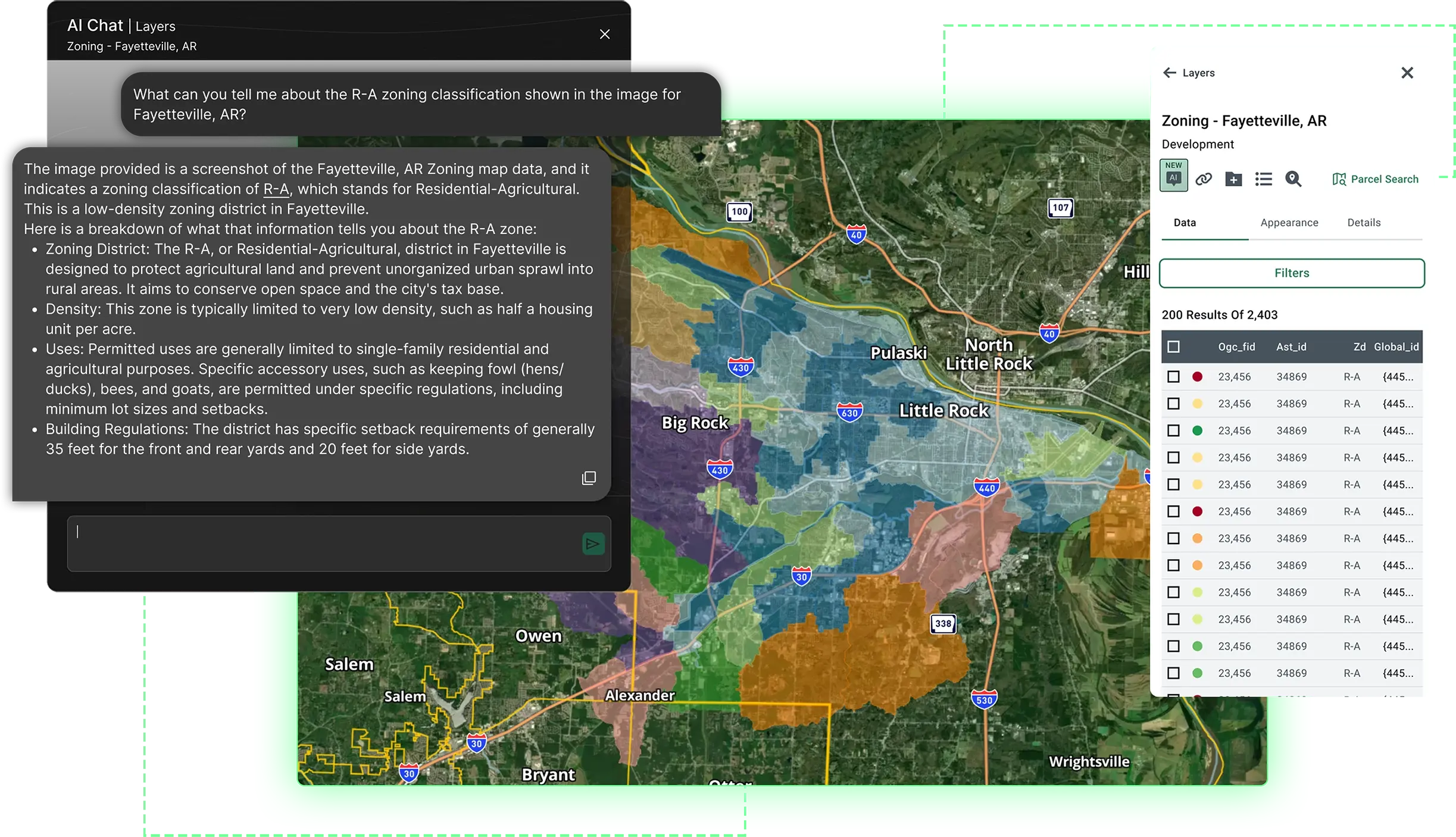This screenshot has width=1456, height=837.
Task: Check the sixth row checkbox, second dark red dot
Action: [x=1173, y=511]
